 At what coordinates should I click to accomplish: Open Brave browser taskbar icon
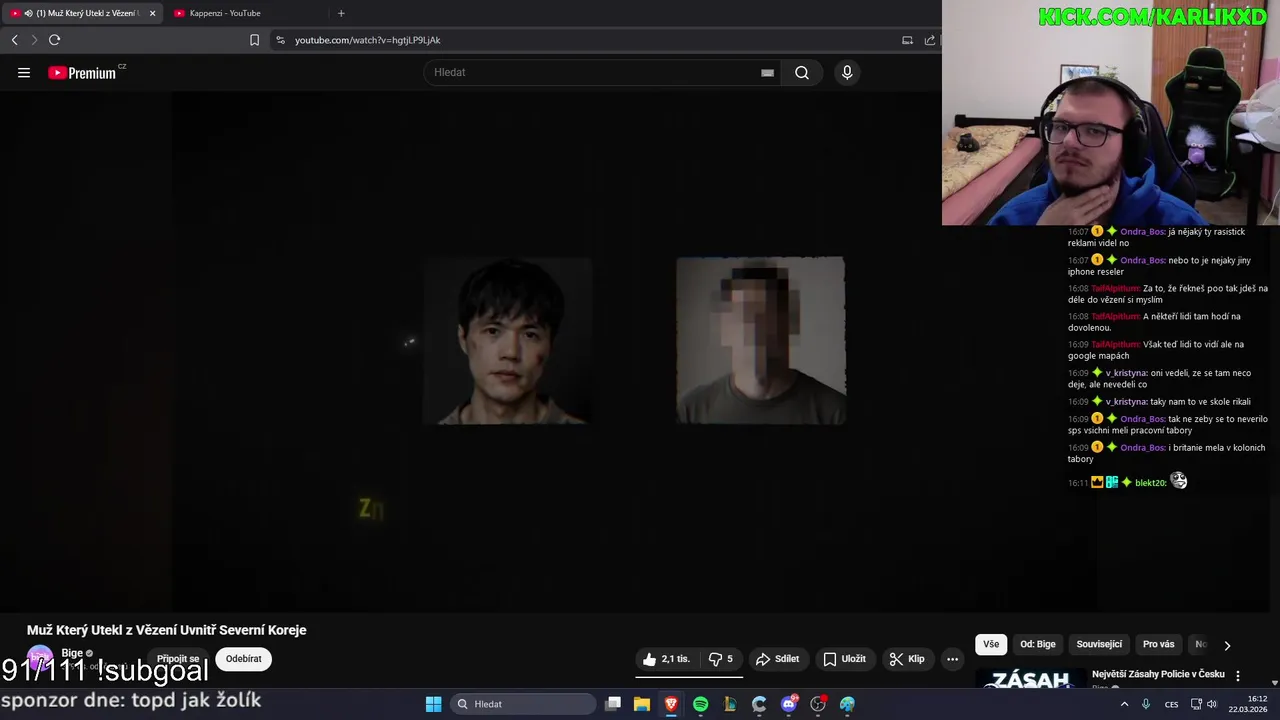click(671, 704)
